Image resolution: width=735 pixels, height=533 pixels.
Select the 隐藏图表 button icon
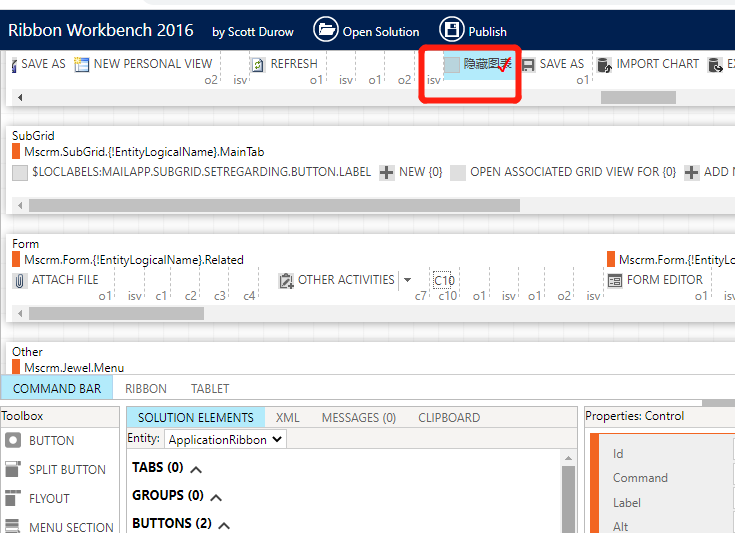click(x=452, y=65)
